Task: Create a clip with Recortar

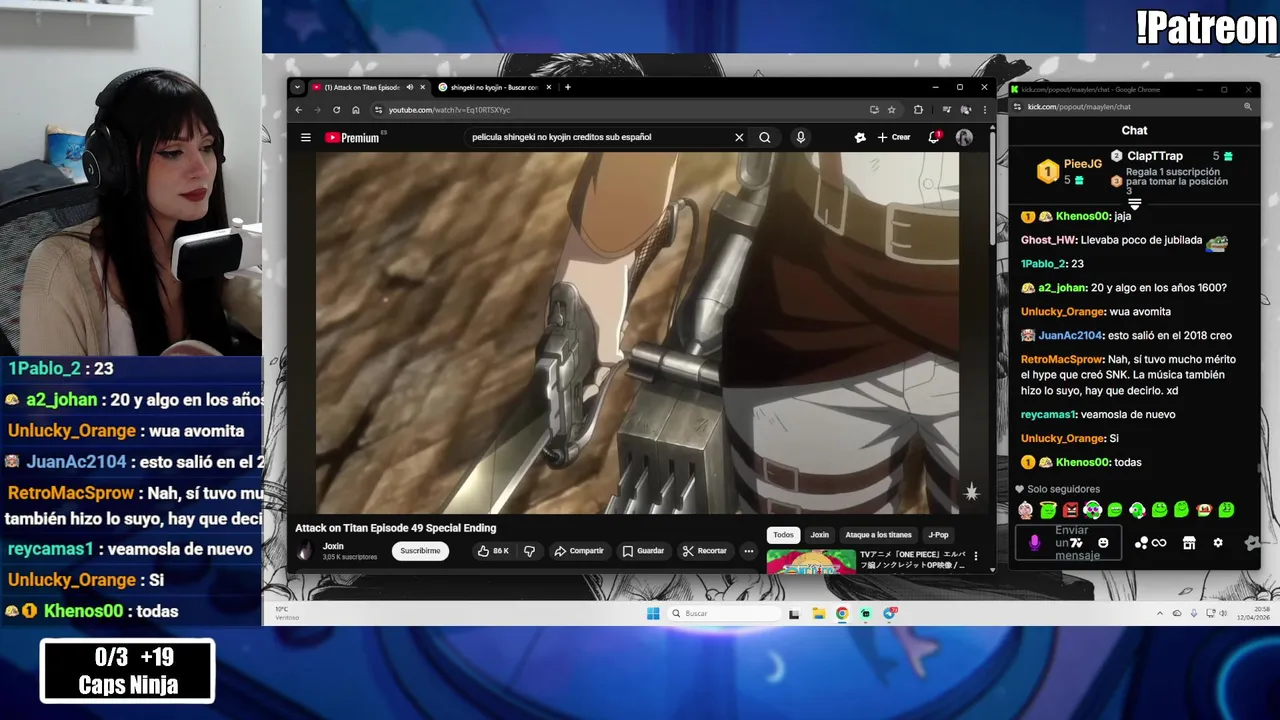Action: point(705,551)
